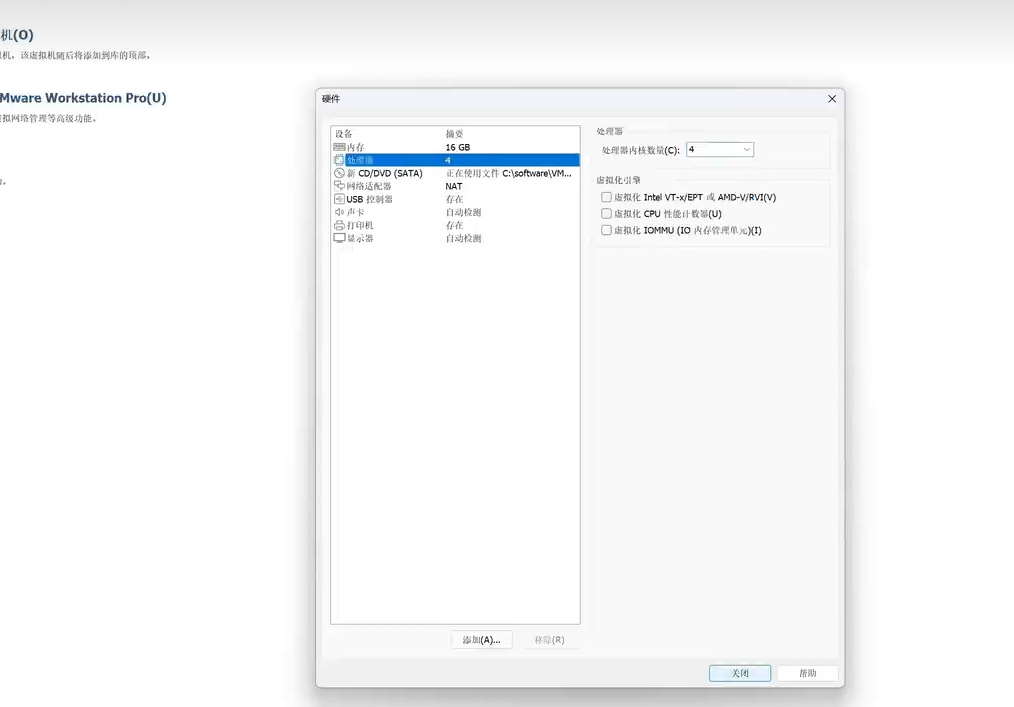Click 存在 summary of USB controller
Image resolution: width=1014 pixels, height=707 pixels.
point(455,199)
